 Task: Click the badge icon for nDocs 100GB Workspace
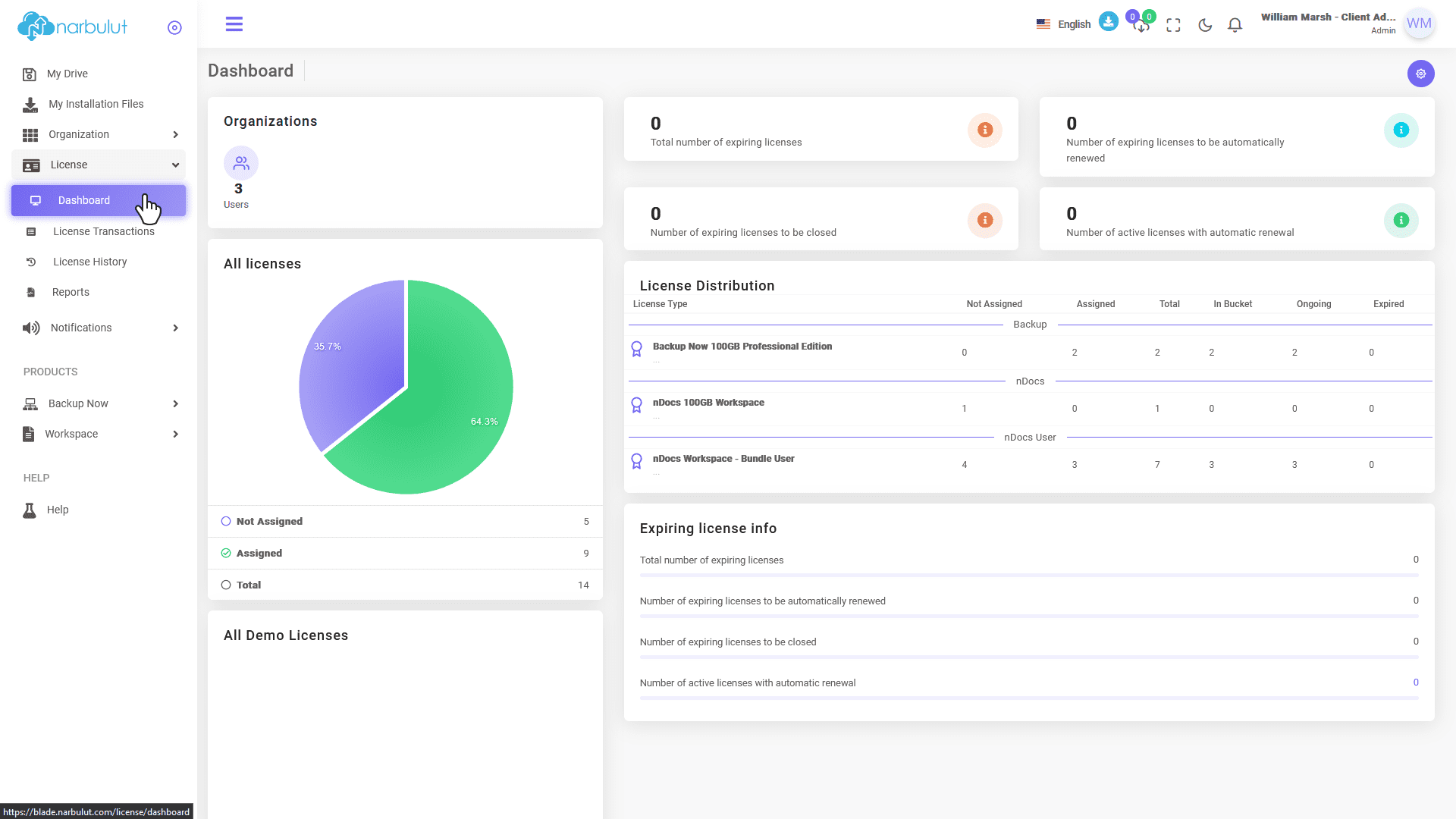pos(637,405)
